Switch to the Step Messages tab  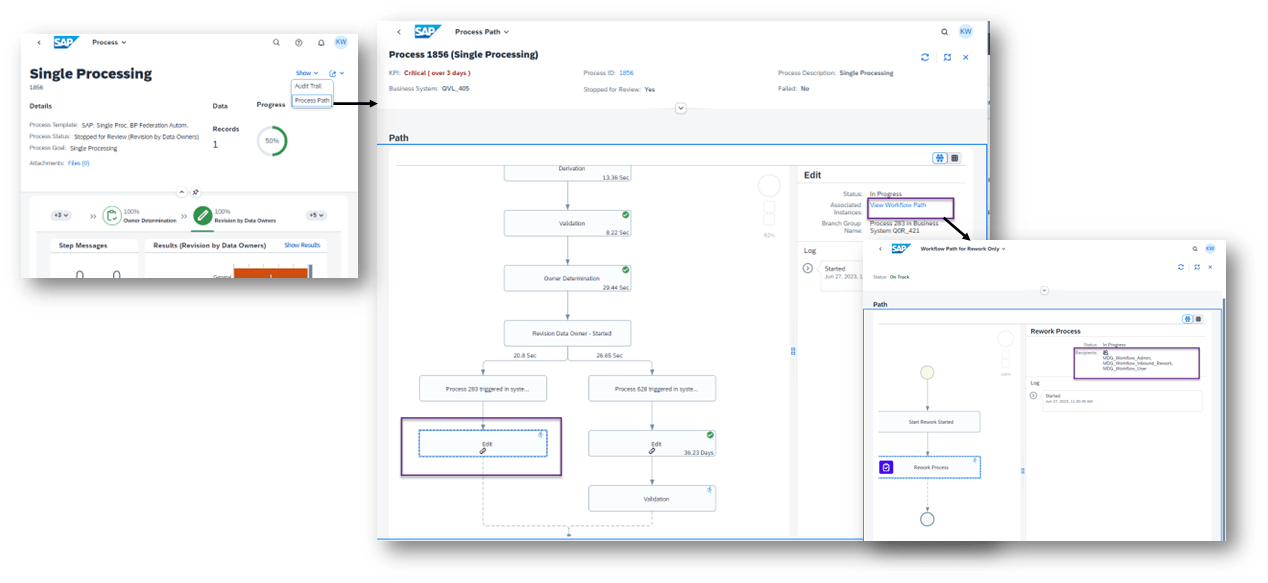[83, 245]
